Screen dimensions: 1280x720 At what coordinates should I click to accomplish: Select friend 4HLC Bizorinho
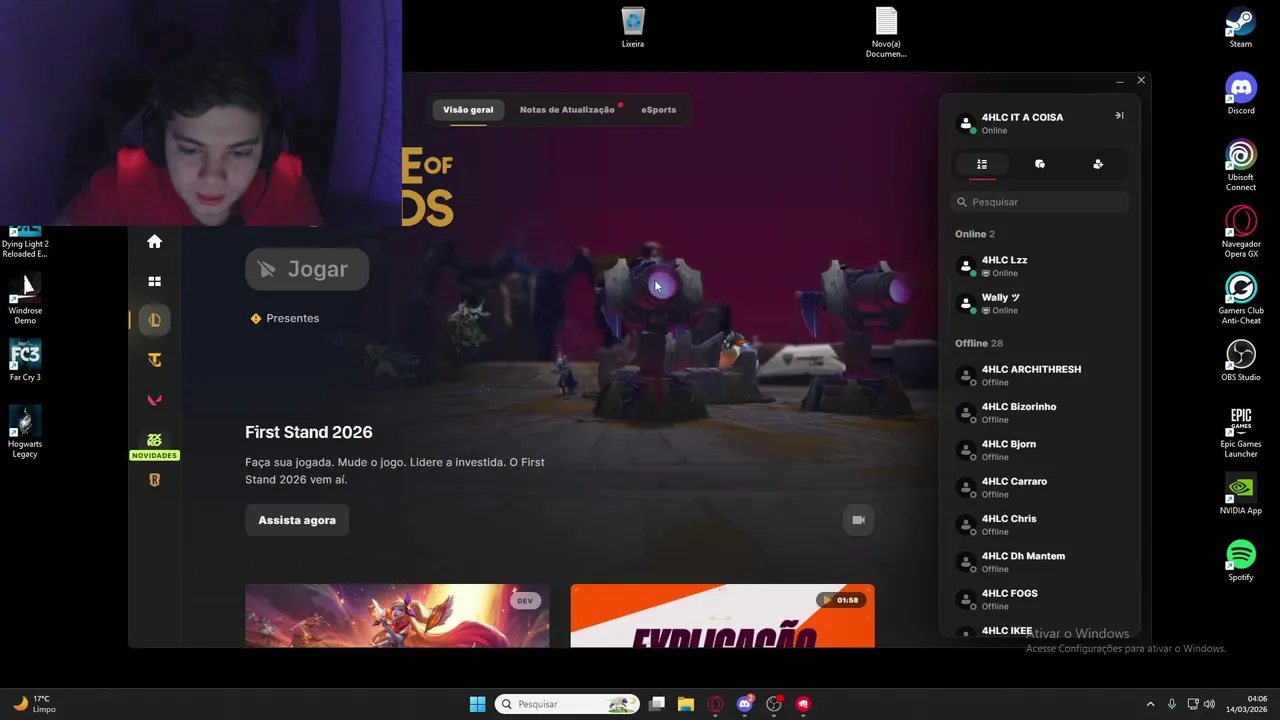(x=1040, y=413)
